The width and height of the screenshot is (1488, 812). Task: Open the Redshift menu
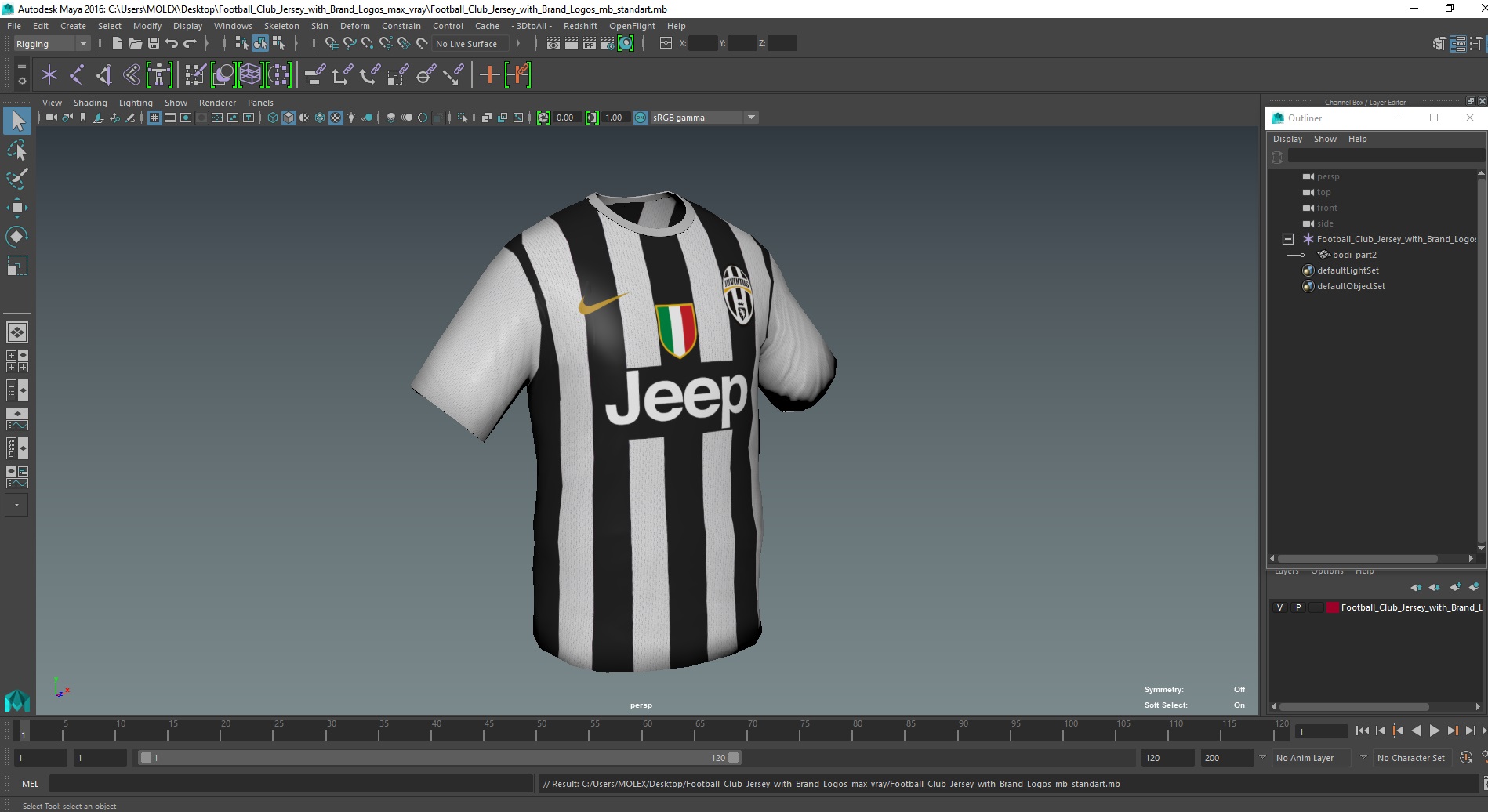pos(580,26)
